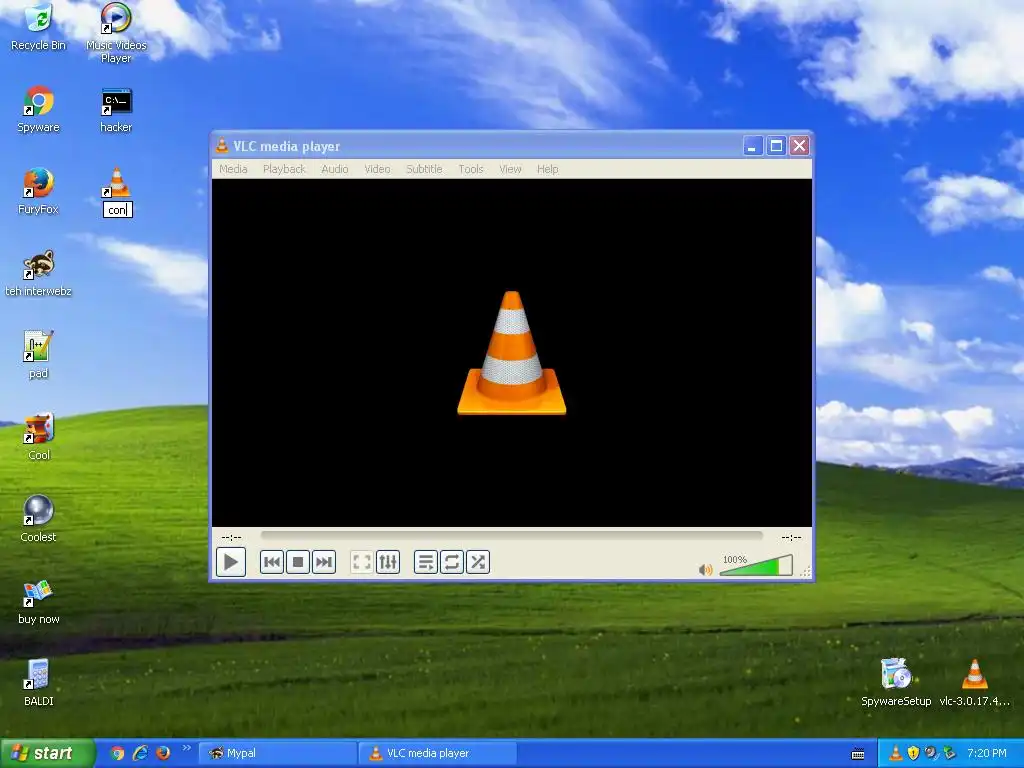Select the Cool desktop shortcut

point(39,437)
